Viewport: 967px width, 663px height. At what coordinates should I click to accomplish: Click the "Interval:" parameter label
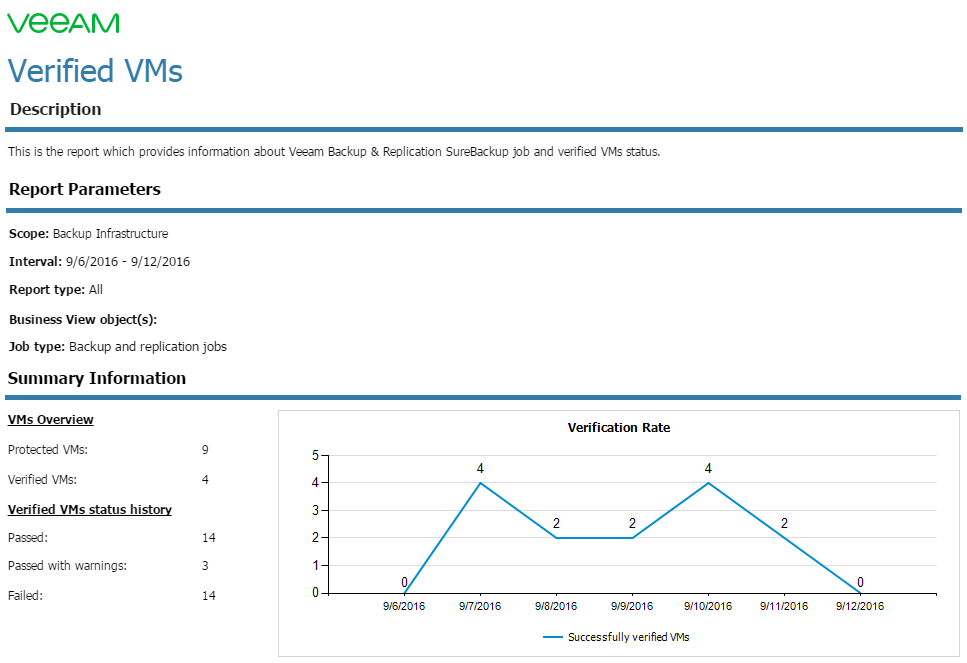pos(35,261)
